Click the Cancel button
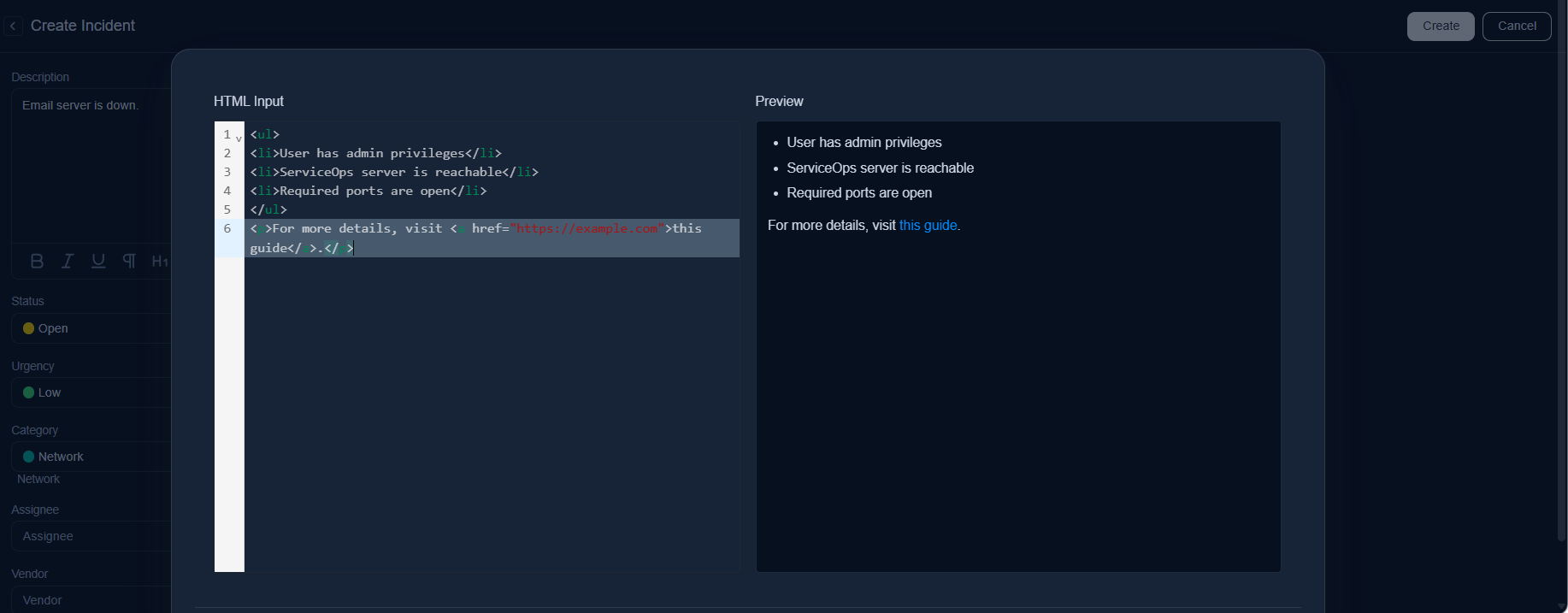1568x613 pixels. pos(1517,27)
